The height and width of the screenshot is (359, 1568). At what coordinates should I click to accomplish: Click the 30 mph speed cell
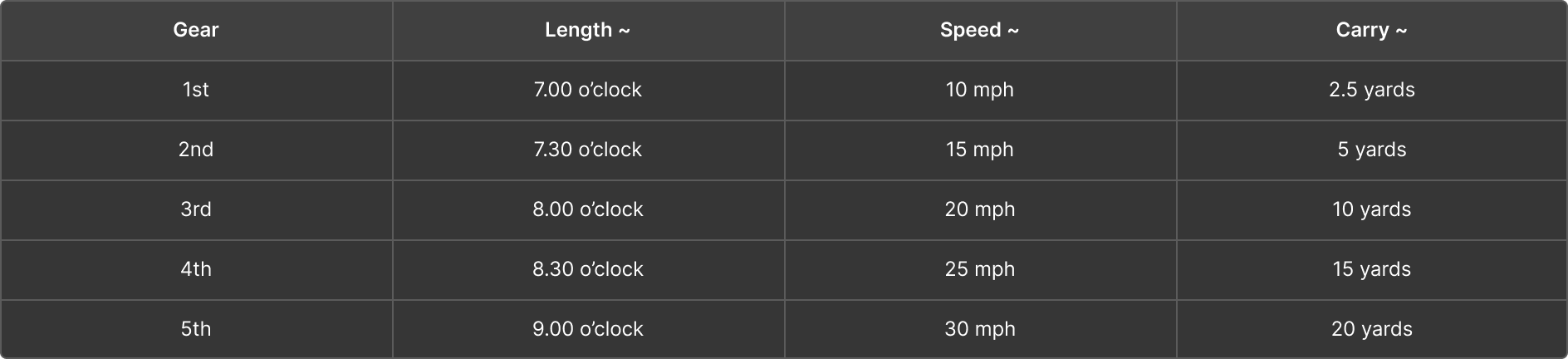980,329
